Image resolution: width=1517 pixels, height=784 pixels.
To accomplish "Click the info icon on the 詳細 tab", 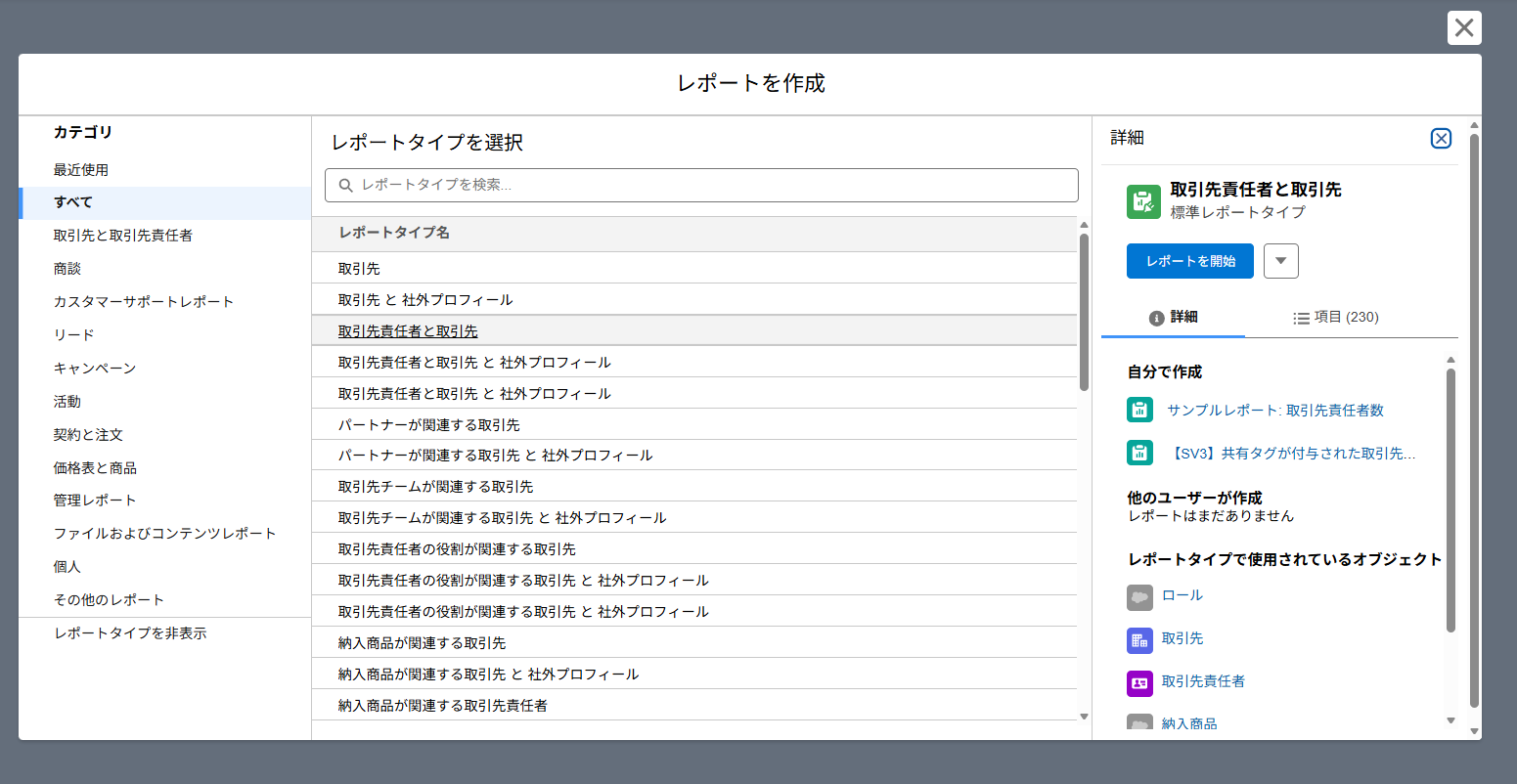I will pyautogui.click(x=1156, y=318).
